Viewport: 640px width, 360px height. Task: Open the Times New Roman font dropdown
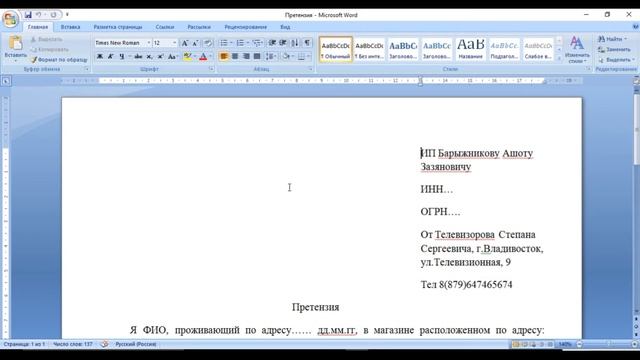pyautogui.click(x=149, y=43)
